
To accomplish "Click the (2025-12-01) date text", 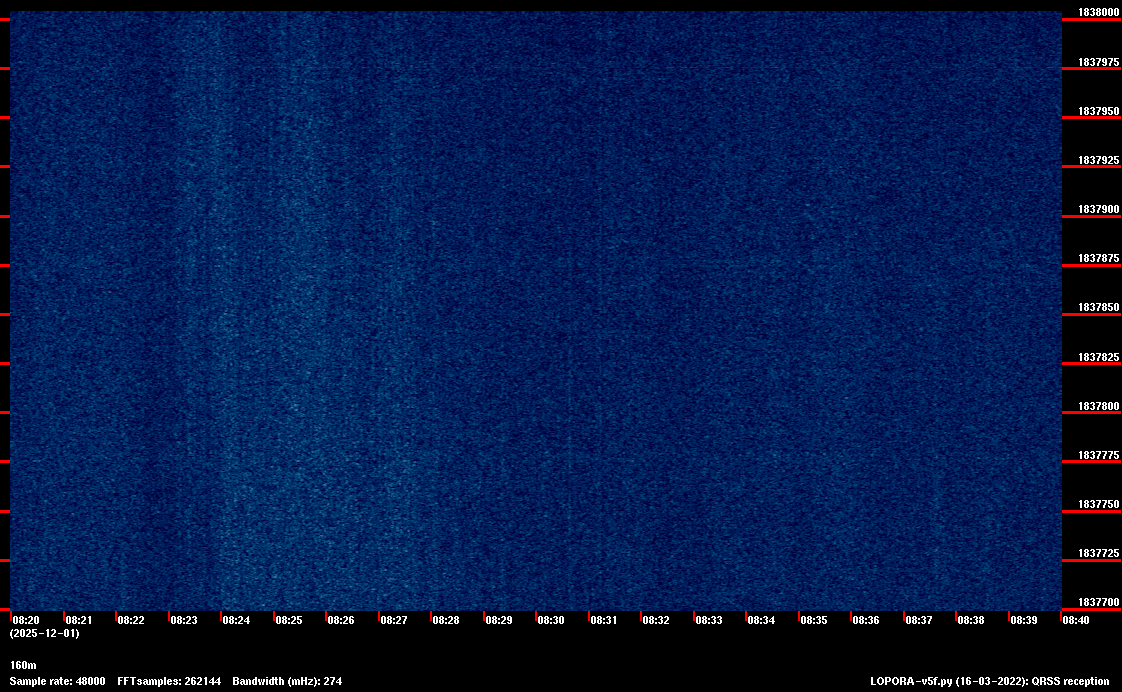I will (44, 633).
